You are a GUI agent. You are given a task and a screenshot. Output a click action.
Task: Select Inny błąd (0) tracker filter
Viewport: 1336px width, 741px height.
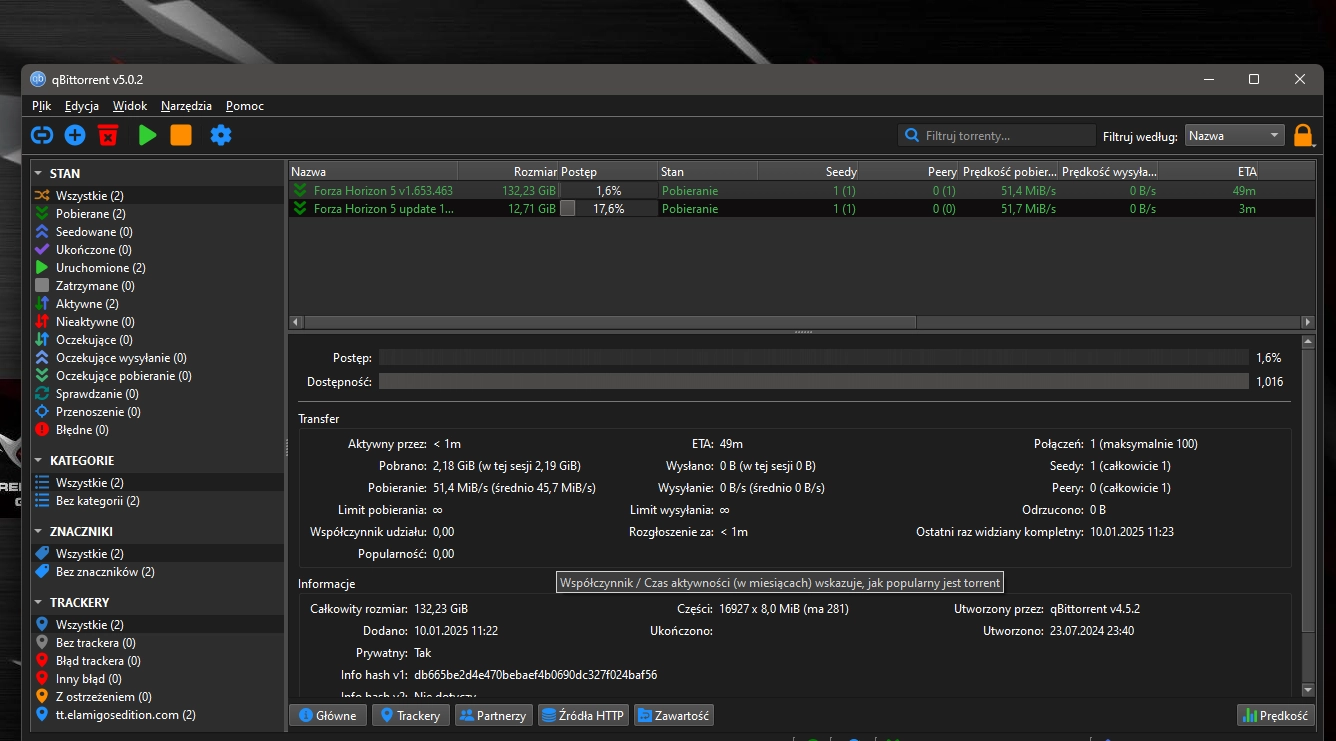click(x=158, y=679)
